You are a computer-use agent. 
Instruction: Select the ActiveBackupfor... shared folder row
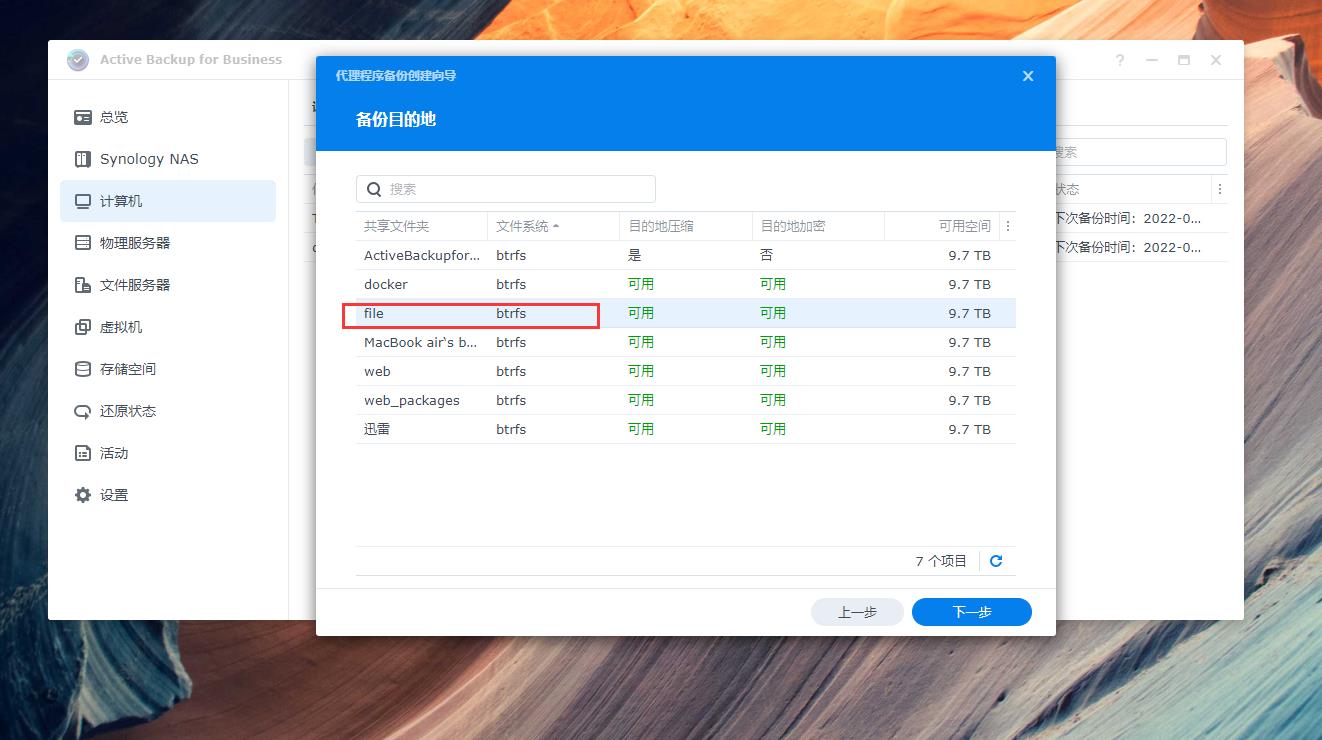[x=686, y=255]
